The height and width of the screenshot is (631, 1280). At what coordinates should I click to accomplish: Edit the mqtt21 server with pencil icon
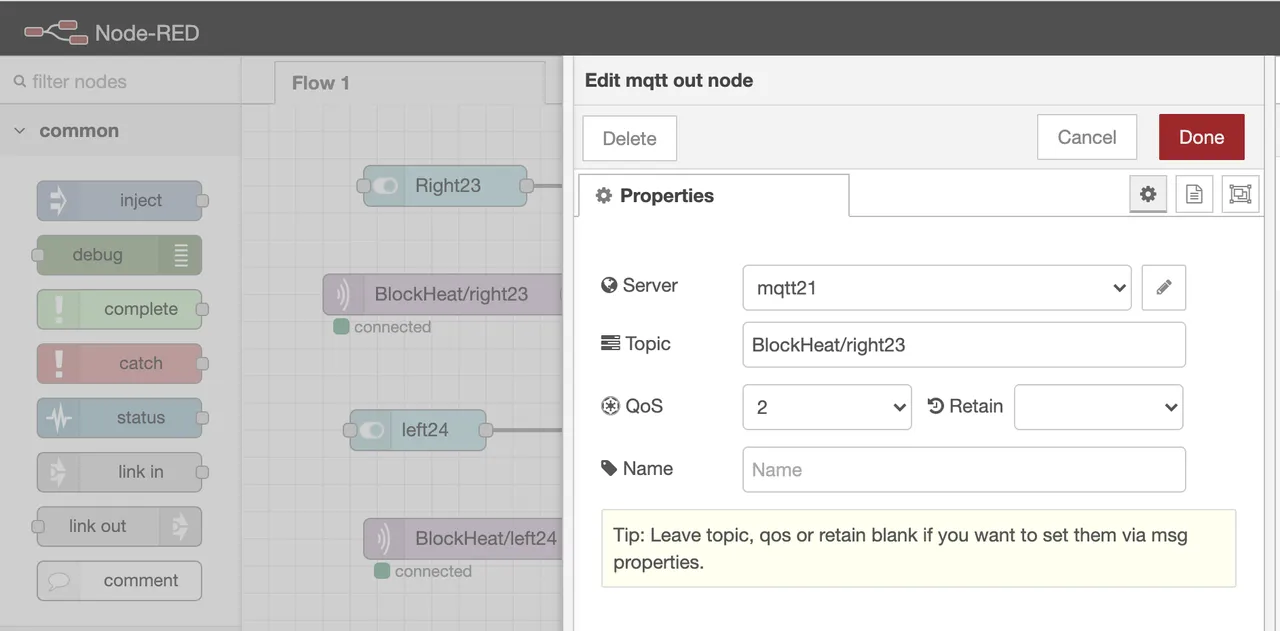coord(1164,288)
